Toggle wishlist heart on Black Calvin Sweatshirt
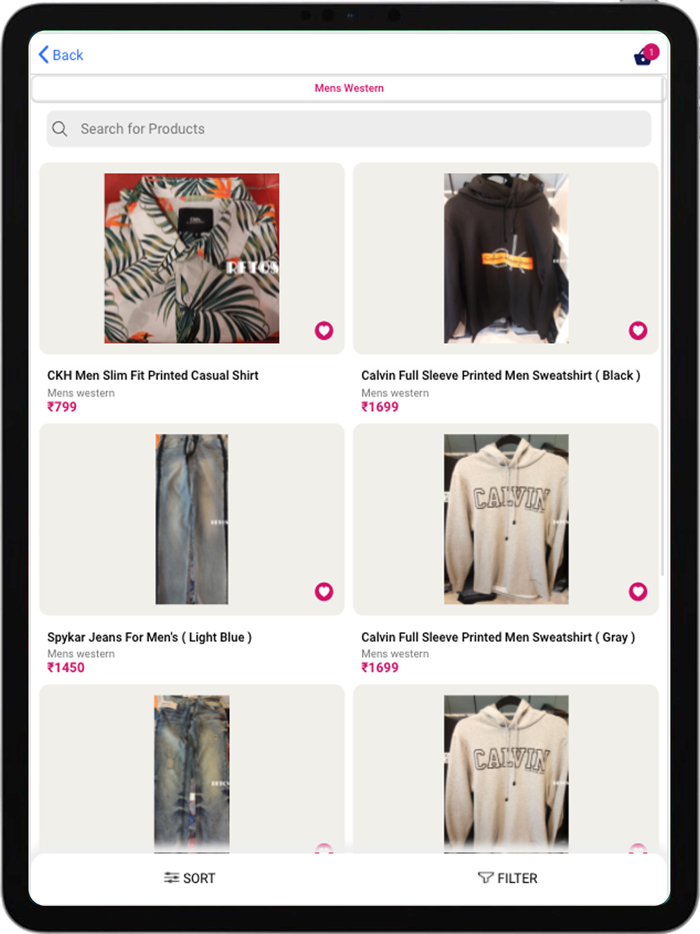This screenshot has width=700, height=934. click(x=638, y=331)
